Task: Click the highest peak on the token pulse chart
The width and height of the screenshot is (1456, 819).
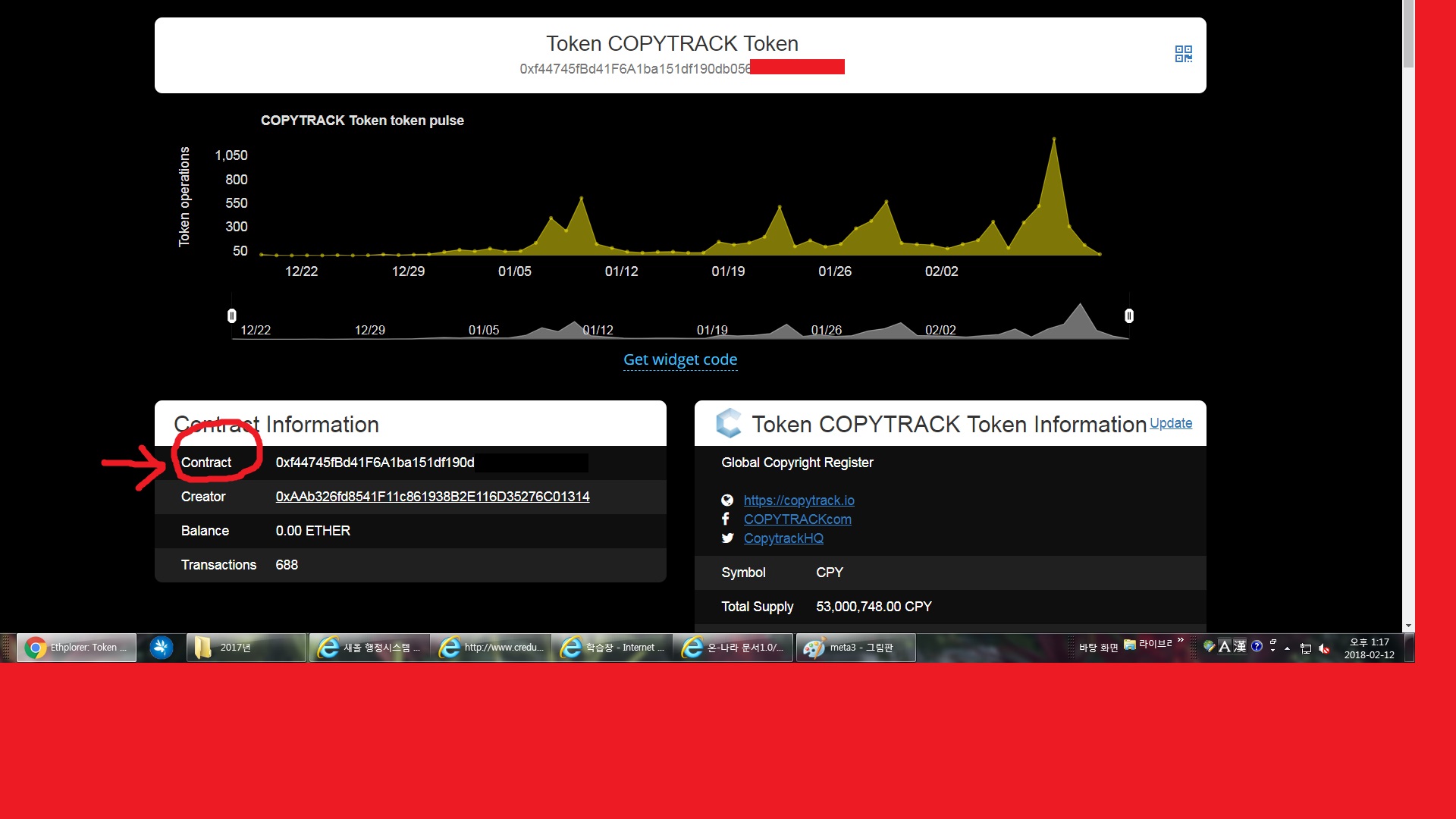Action: tap(1053, 140)
